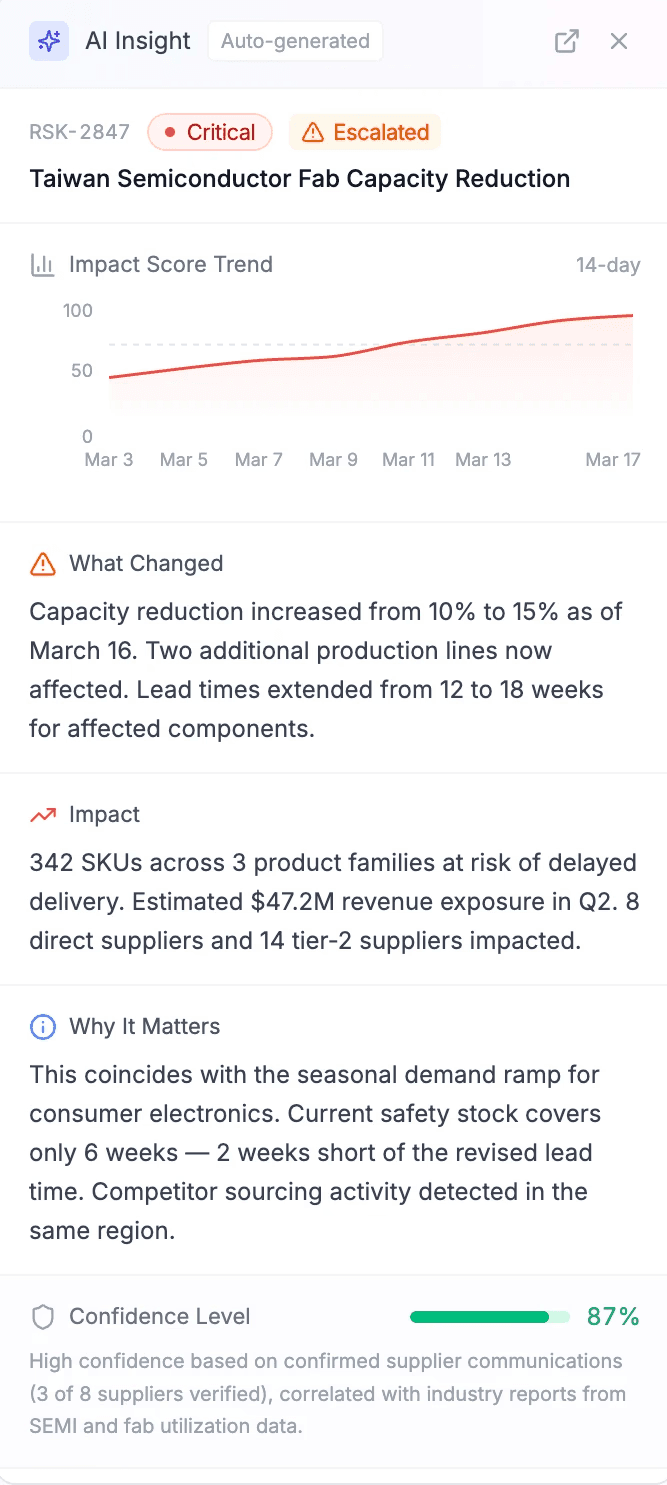Click the Confidence Level shield icon
667x1485 pixels.
pyautogui.click(x=43, y=1317)
